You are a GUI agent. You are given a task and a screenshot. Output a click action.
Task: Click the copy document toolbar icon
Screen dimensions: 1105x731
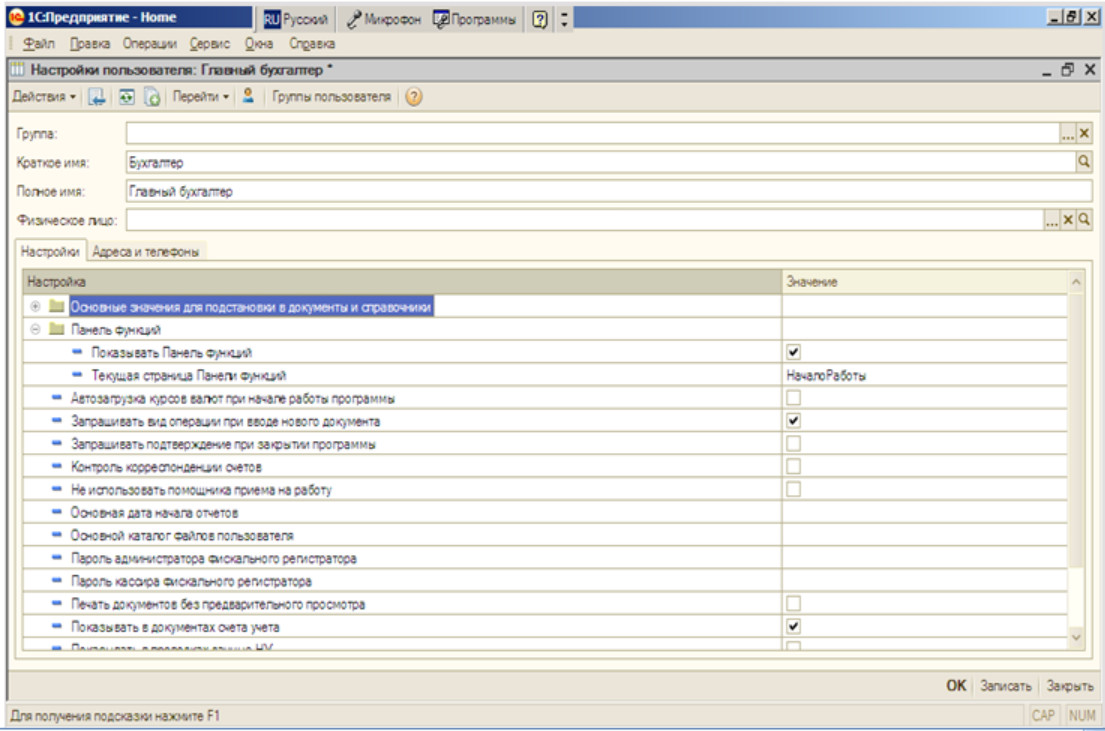pyautogui.click(x=152, y=97)
